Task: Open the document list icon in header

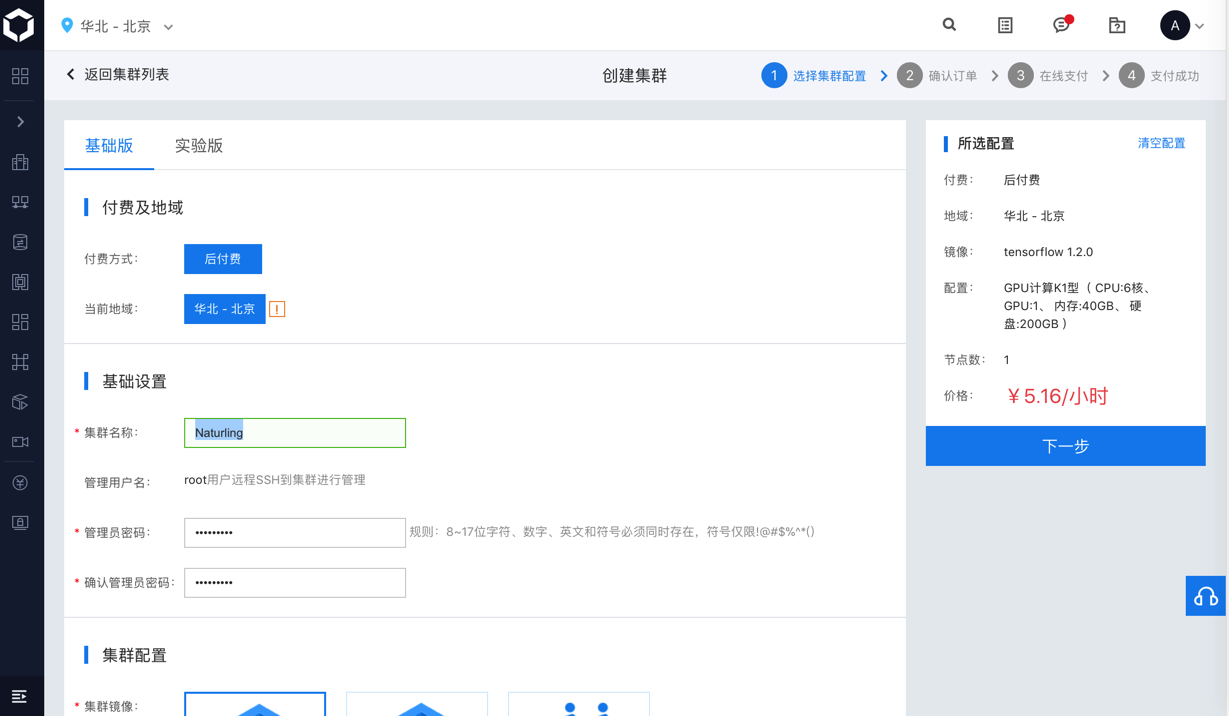Action: [1005, 26]
